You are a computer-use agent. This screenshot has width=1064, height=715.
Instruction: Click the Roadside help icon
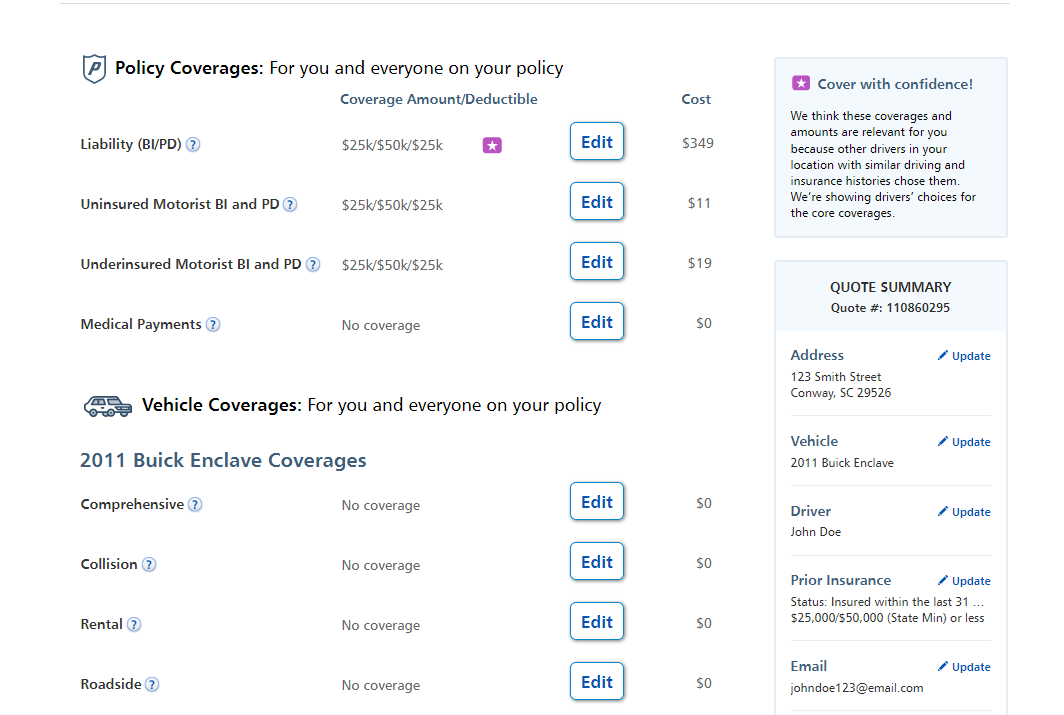151,684
